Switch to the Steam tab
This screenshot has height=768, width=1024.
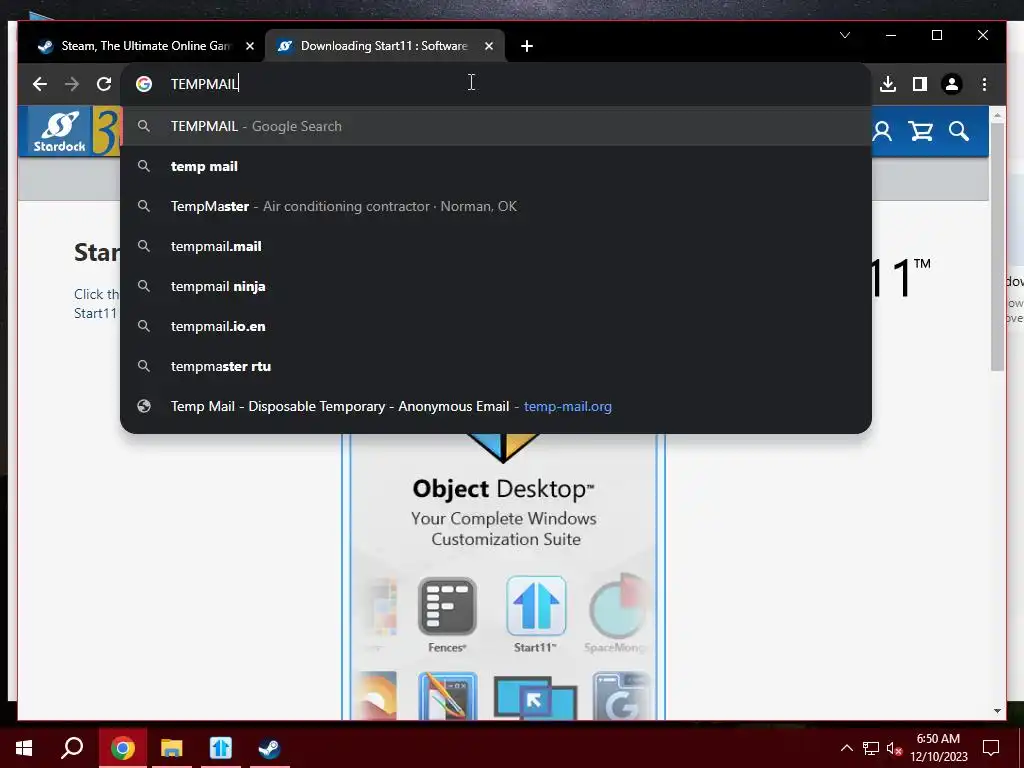tap(145, 46)
